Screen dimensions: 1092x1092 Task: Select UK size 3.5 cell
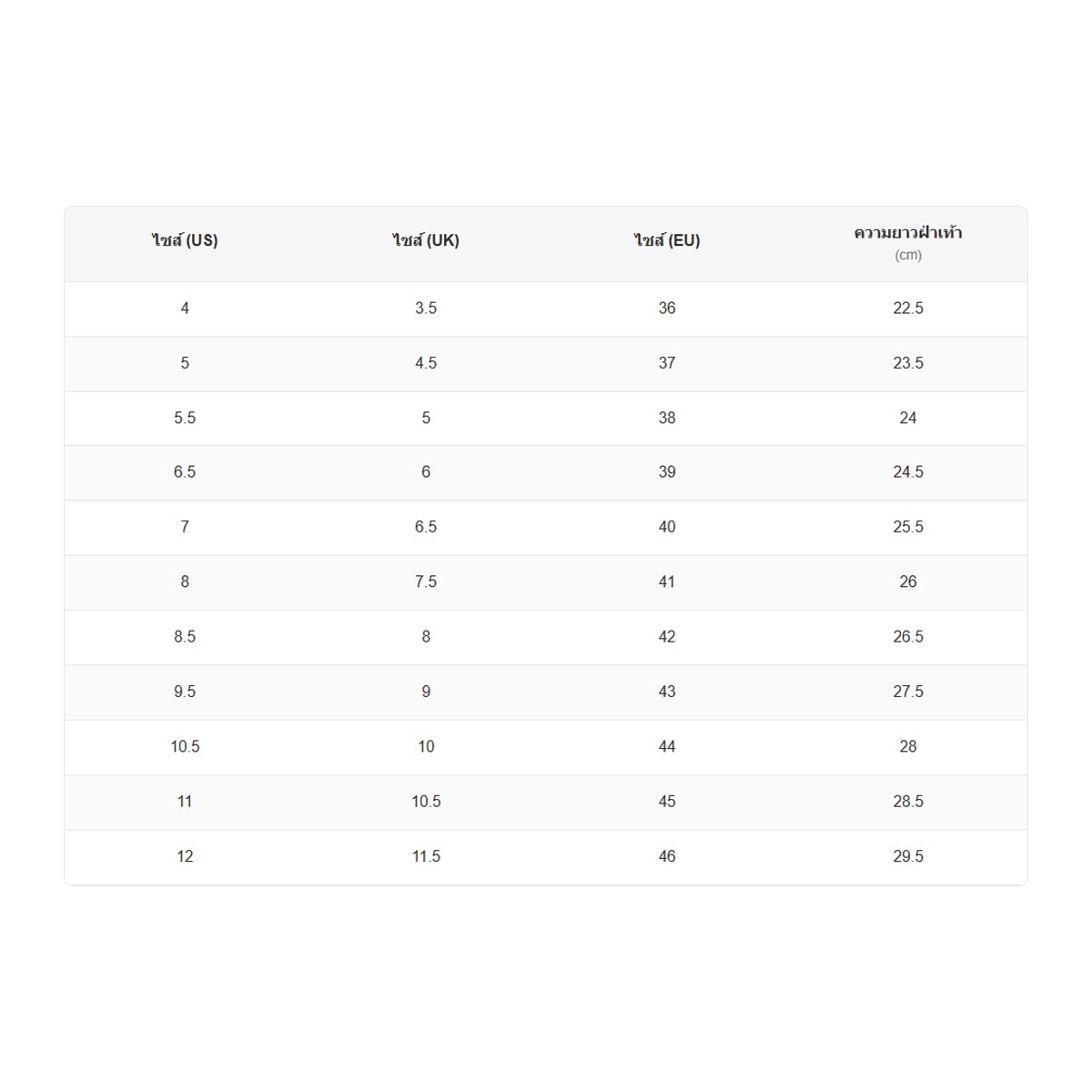[x=426, y=308]
